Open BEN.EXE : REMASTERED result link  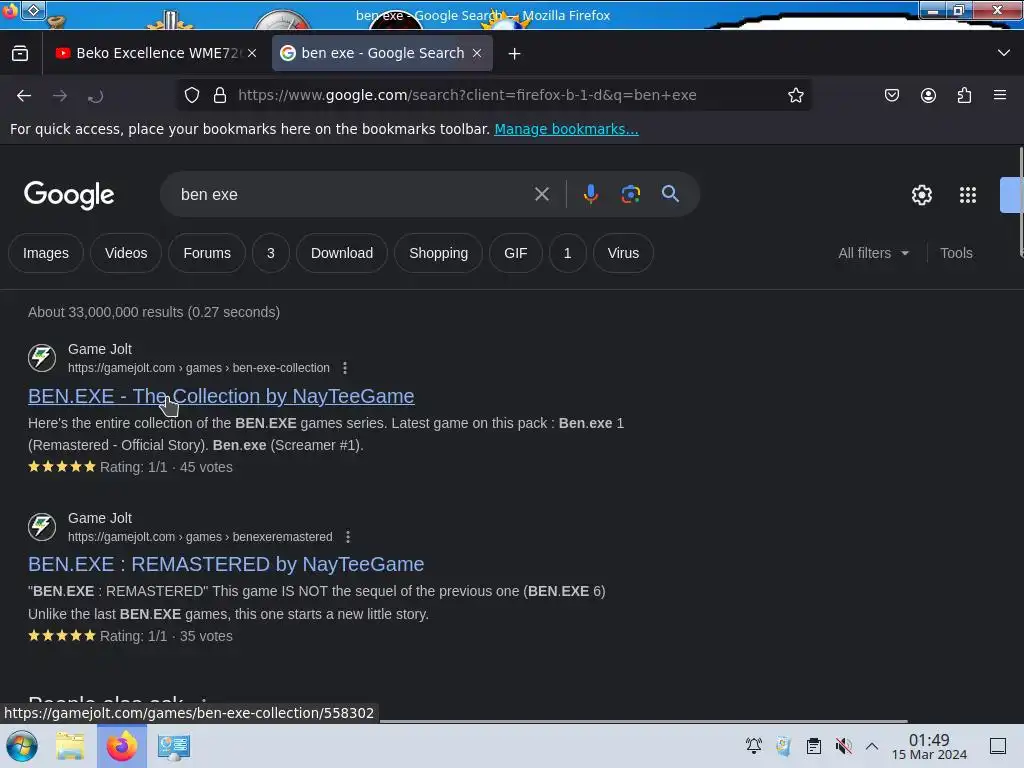[226, 564]
